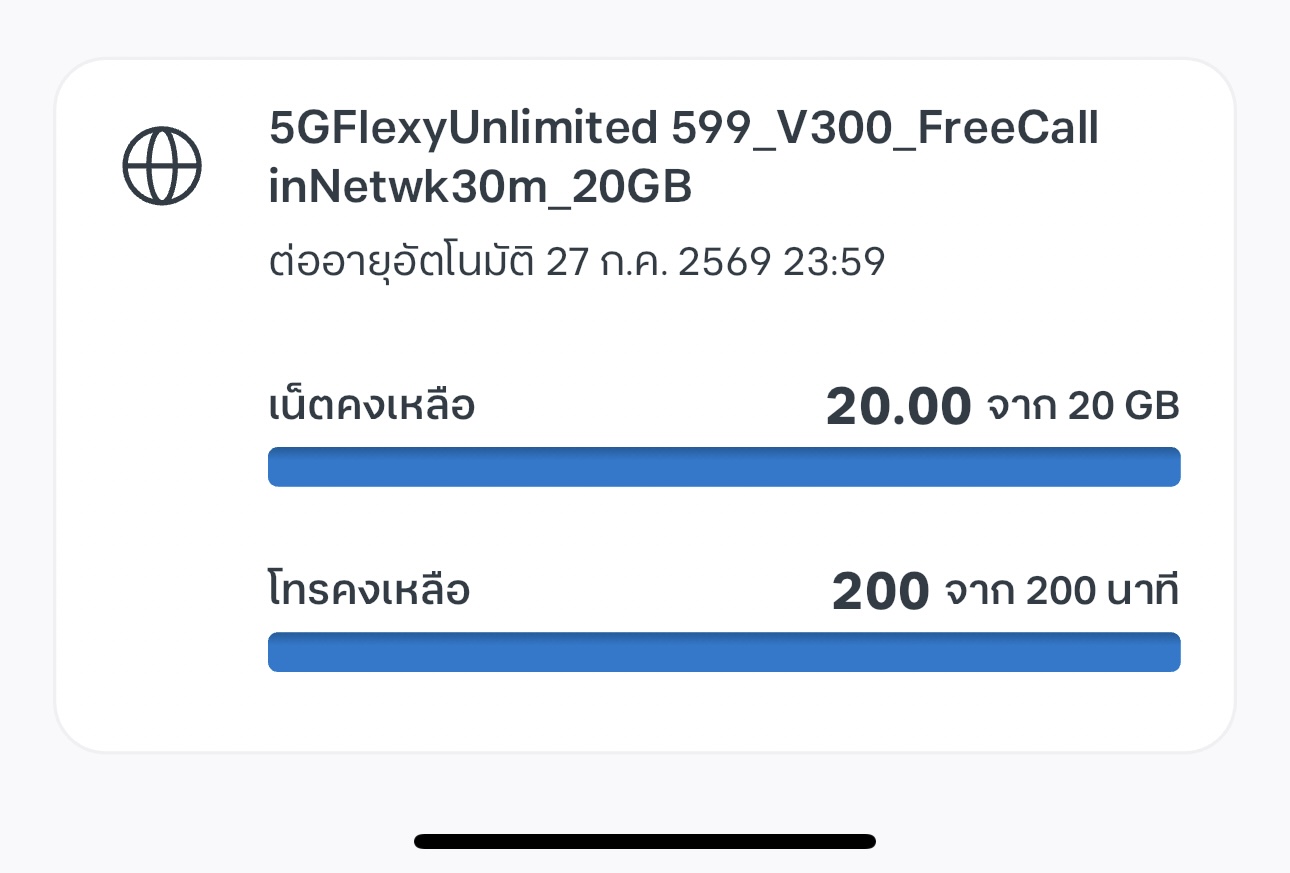This screenshot has width=1290, height=873.
Task: Tap the empty card area below the globe icon
Action: tap(162, 480)
